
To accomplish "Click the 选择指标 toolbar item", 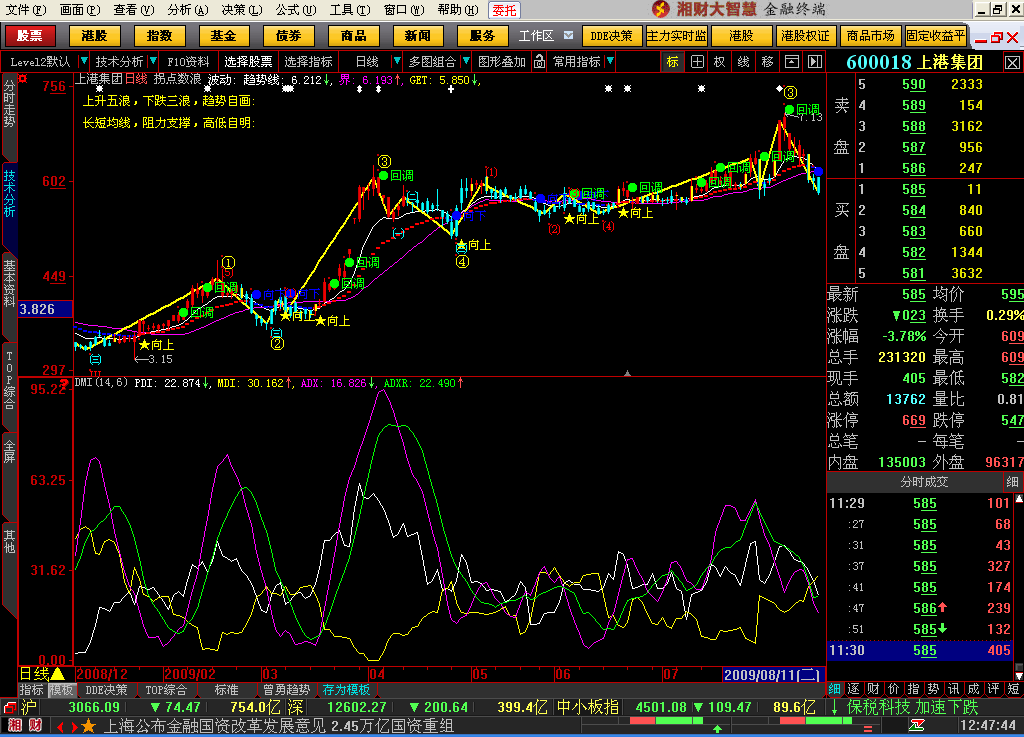I will click(308, 62).
